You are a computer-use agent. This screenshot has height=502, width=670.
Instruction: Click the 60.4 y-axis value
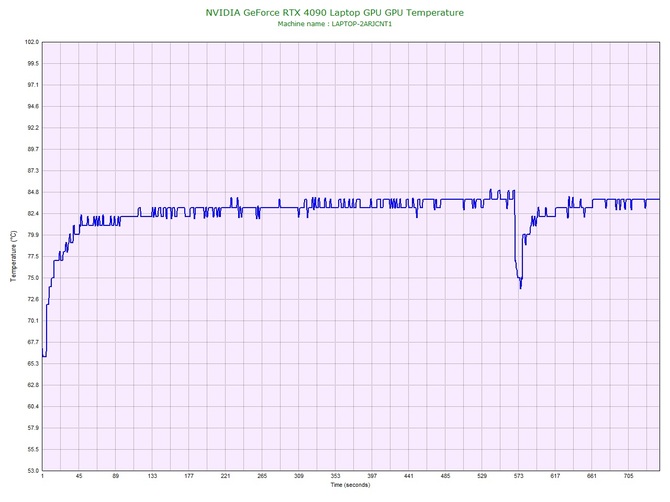coord(33,406)
